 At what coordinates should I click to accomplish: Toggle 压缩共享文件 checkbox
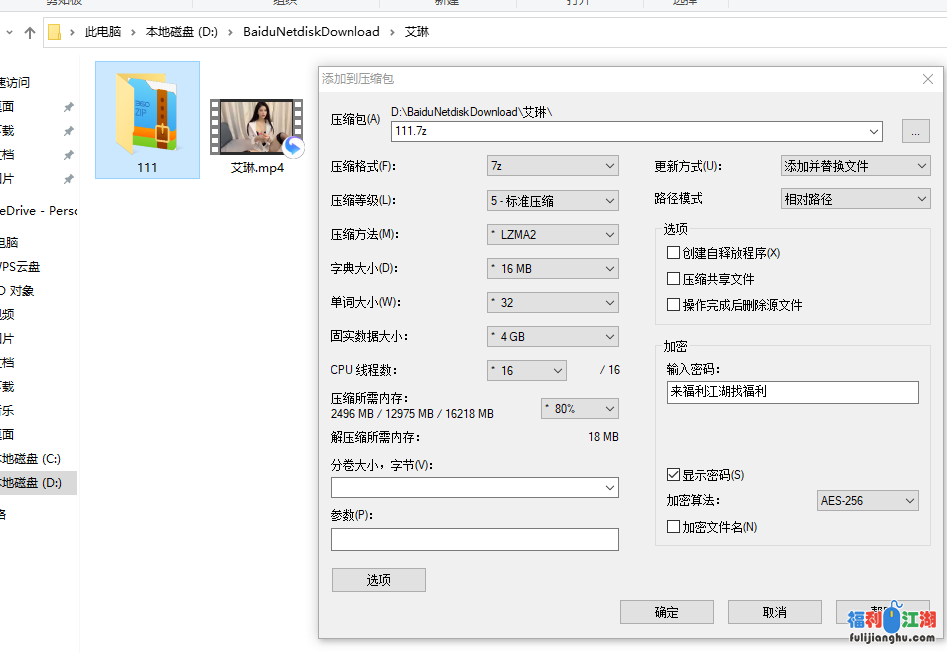[x=674, y=279]
